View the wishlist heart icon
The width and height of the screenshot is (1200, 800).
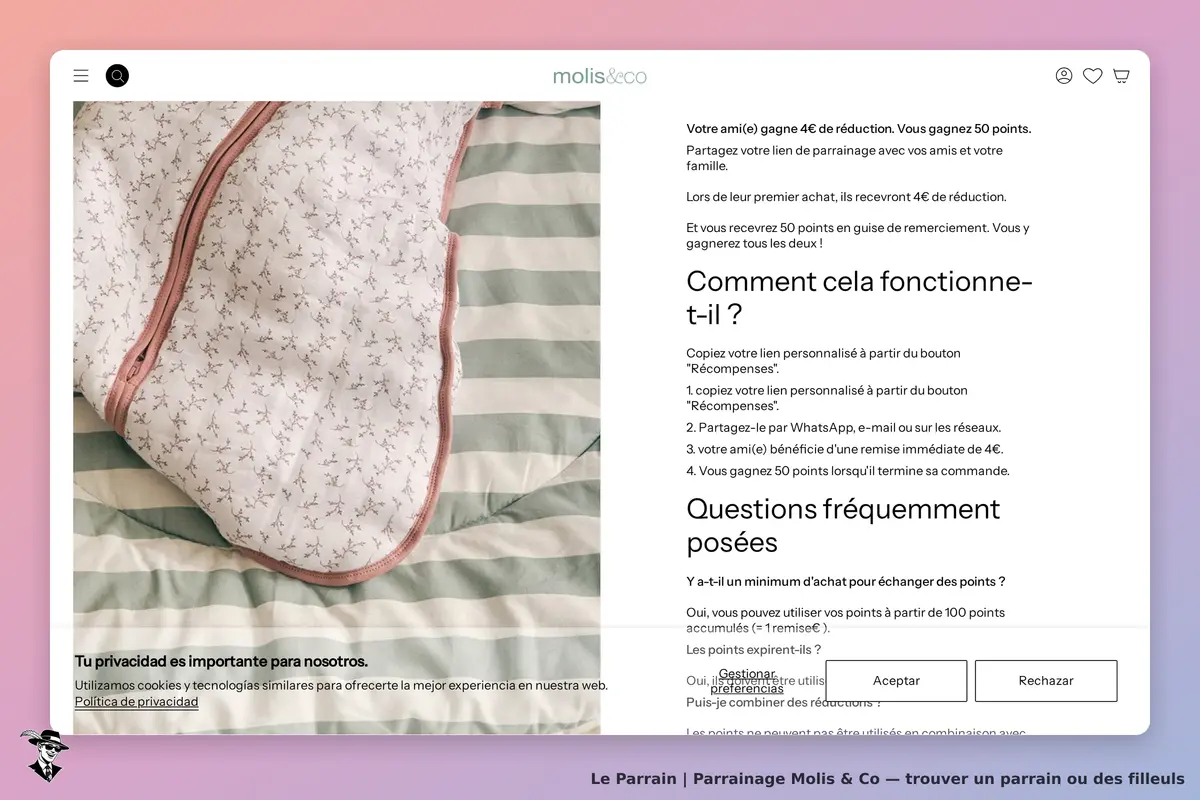(x=1093, y=76)
